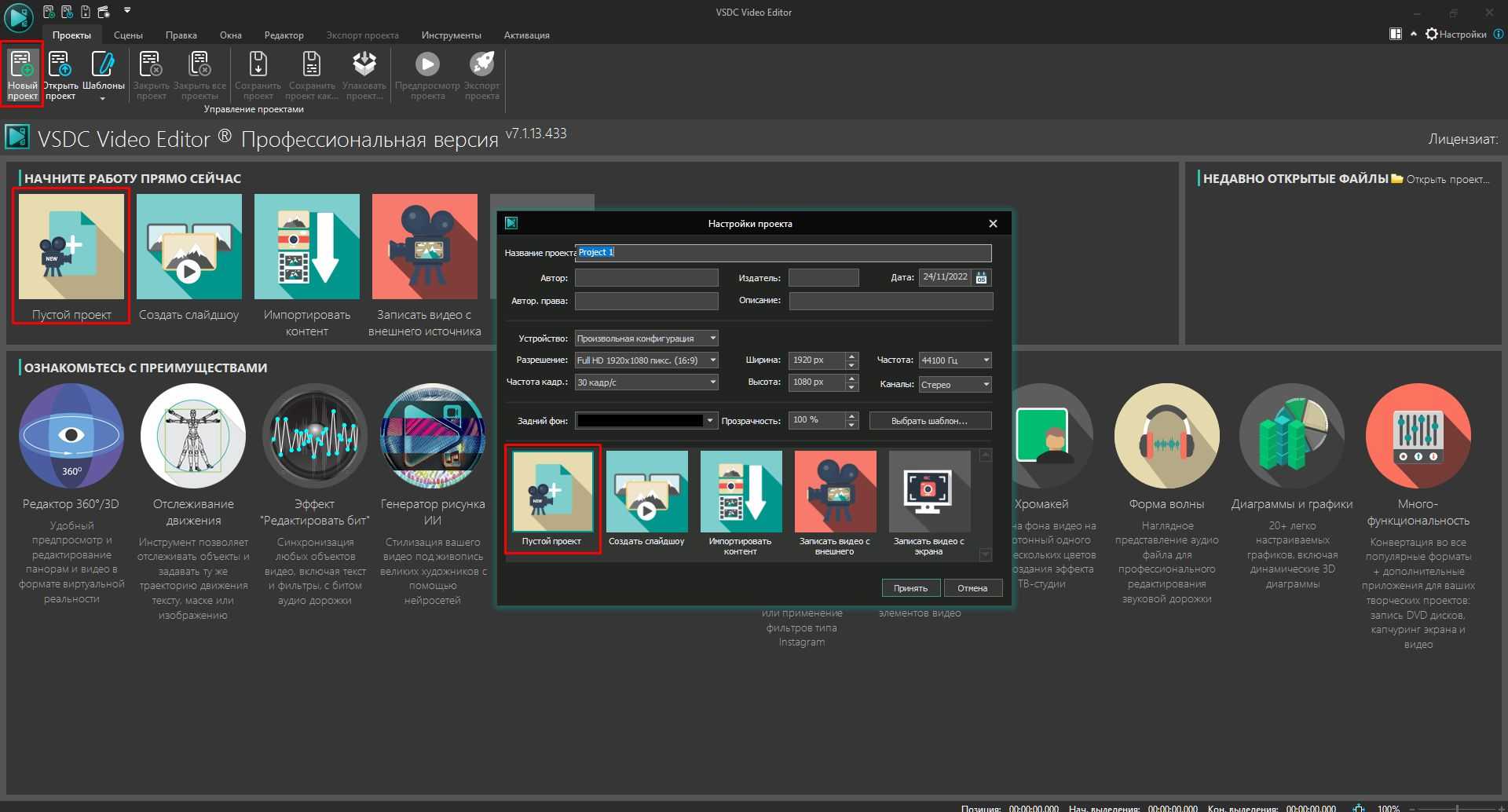Image resolution: width=1508 pixels, height=812 pixels.
Task: Expand the frame rate dropdown
Action: 712,382
